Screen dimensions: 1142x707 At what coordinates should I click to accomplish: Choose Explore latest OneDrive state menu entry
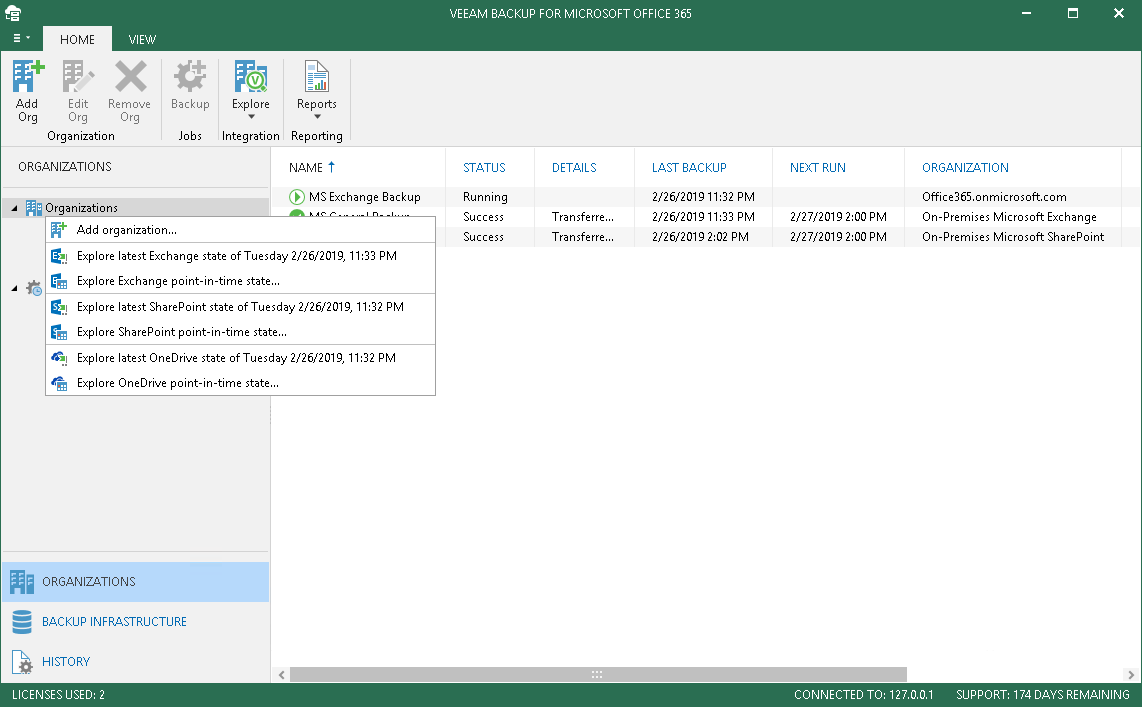click(240, 358)
